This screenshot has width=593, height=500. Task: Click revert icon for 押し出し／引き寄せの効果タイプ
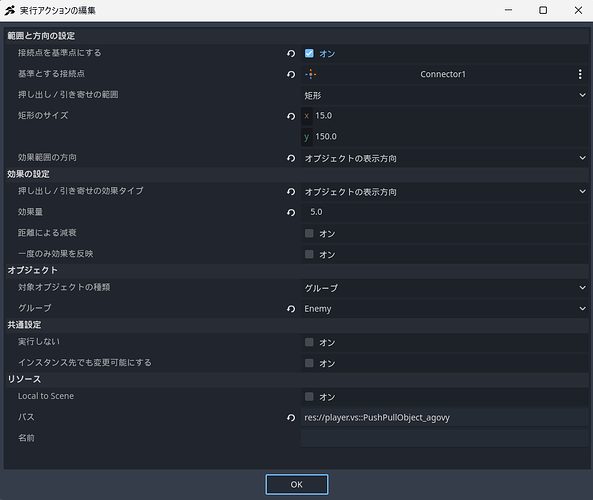coord(291,192)
